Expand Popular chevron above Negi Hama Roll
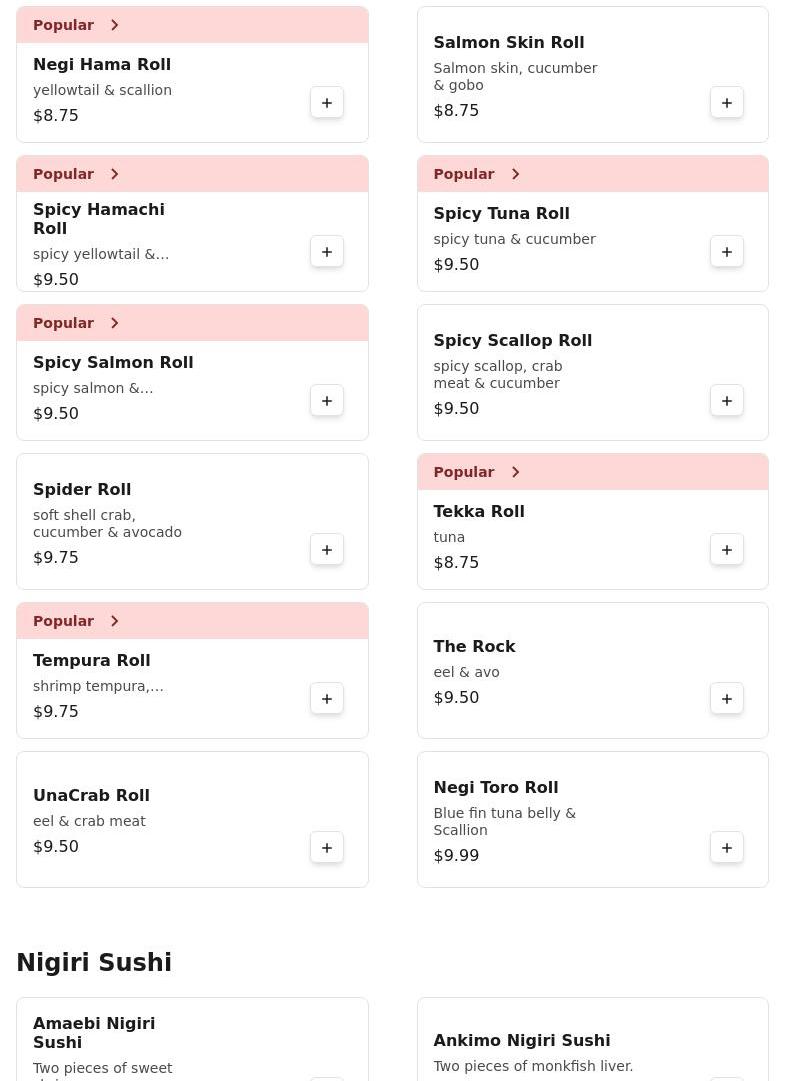The height and width of the screenshot is (1081, 785). (x=115, y=25)
